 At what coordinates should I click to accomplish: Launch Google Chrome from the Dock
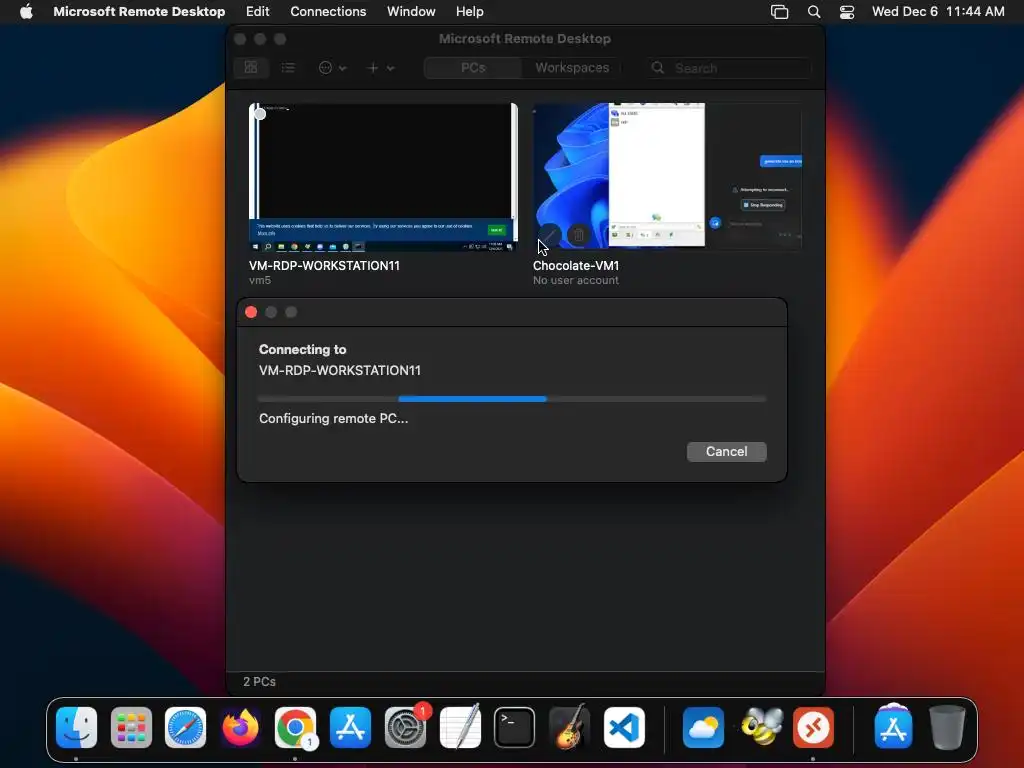295,728
